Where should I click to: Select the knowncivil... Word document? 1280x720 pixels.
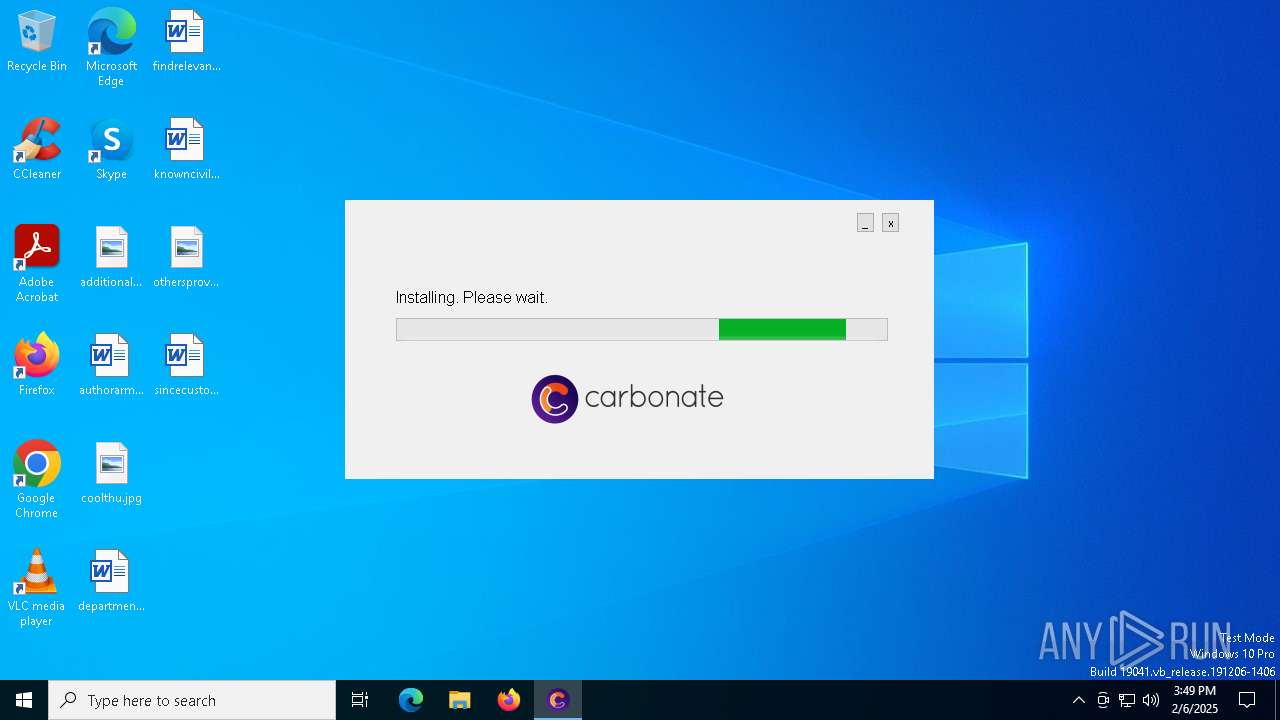(x=186, y=149)
